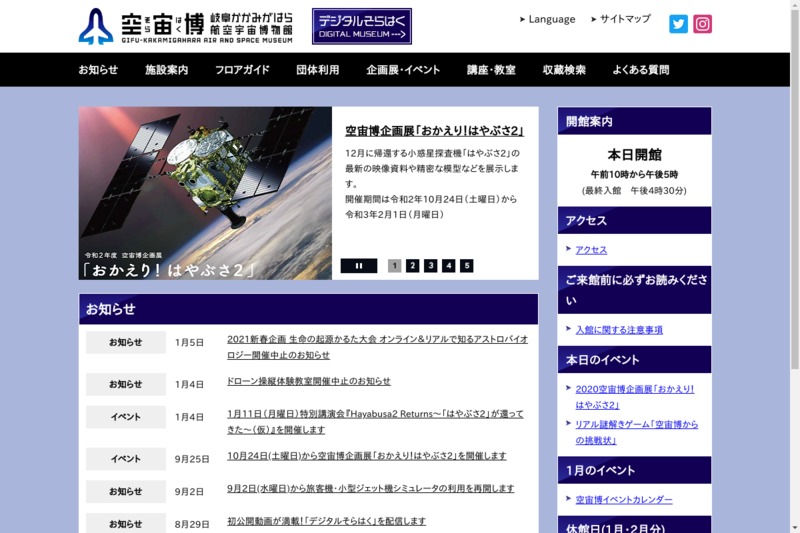Open the Instagram icon link
Viewport: 800px width, 533px height.
(x=703, y=24)
